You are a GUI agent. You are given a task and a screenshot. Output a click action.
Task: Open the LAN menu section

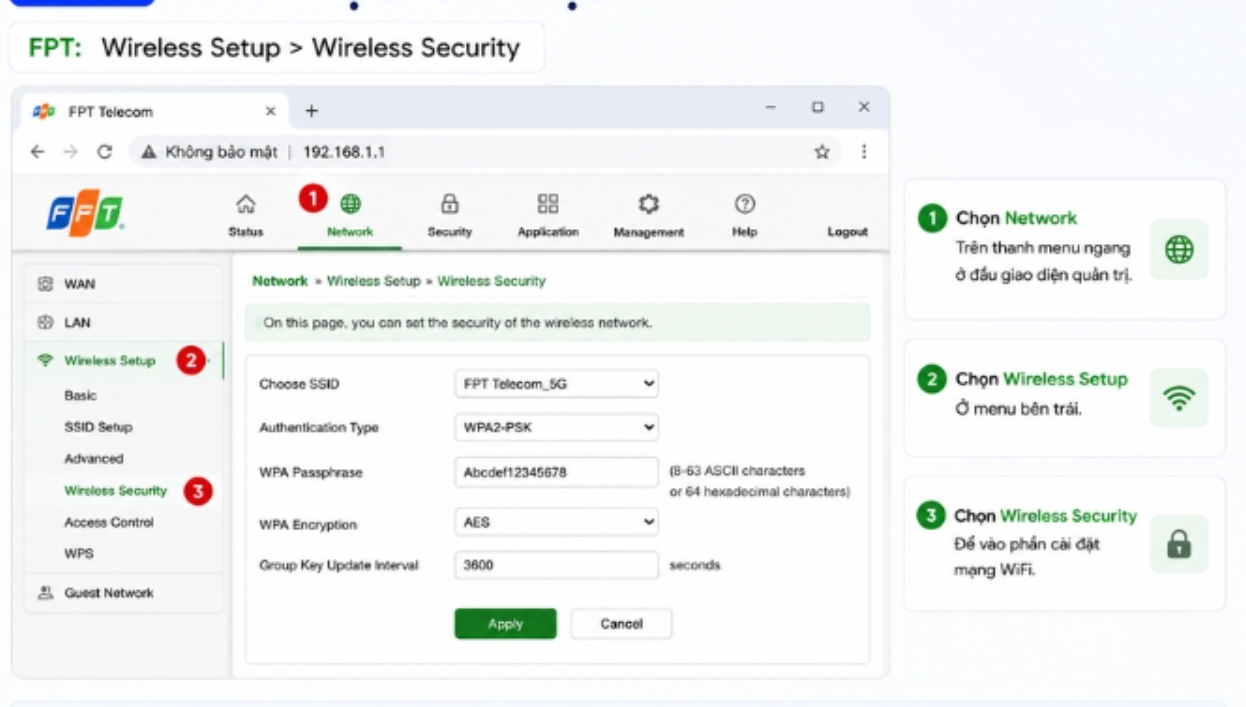pos(124,323)
